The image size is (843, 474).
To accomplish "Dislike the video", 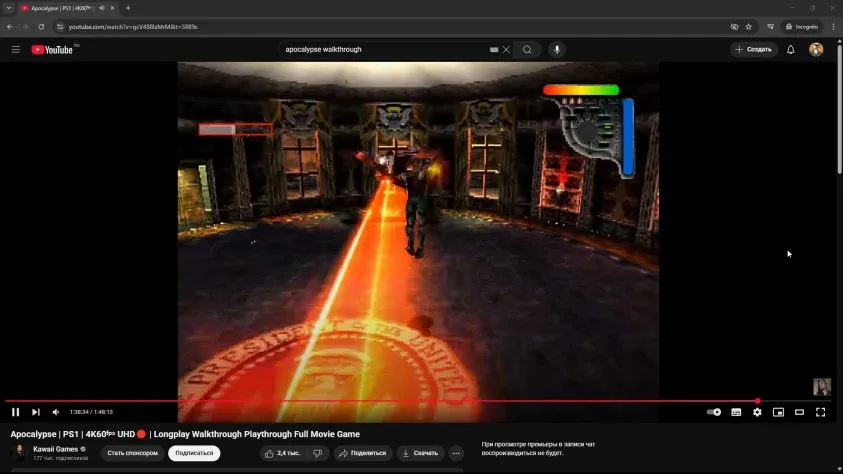I will tap(318, 453).
